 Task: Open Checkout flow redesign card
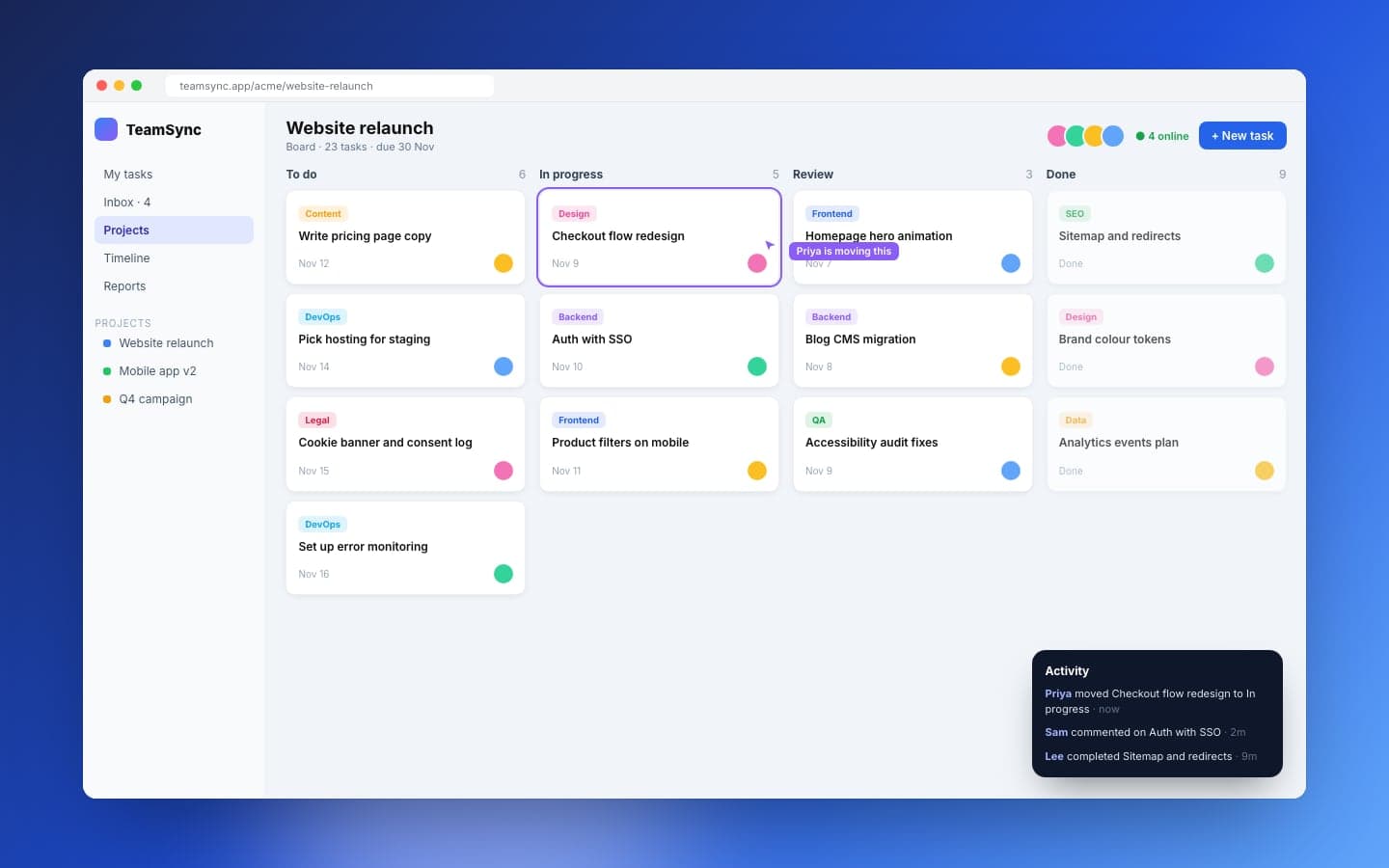tap(659, 237)
